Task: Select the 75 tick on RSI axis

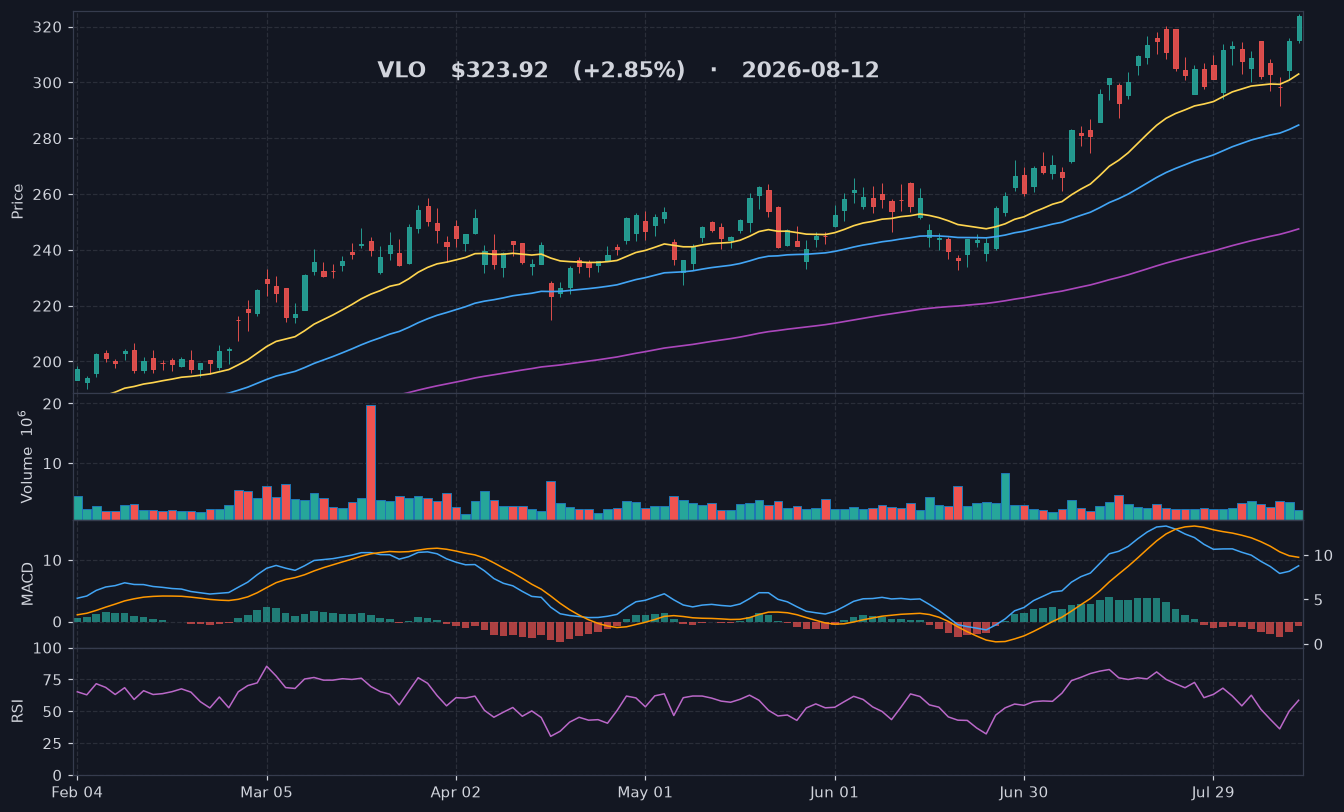Action: point(54,681)
